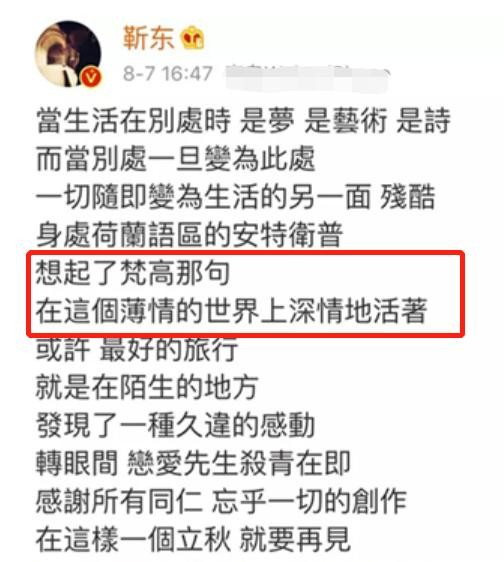Click the words 轉眼間 at line start

click(77, 463)
